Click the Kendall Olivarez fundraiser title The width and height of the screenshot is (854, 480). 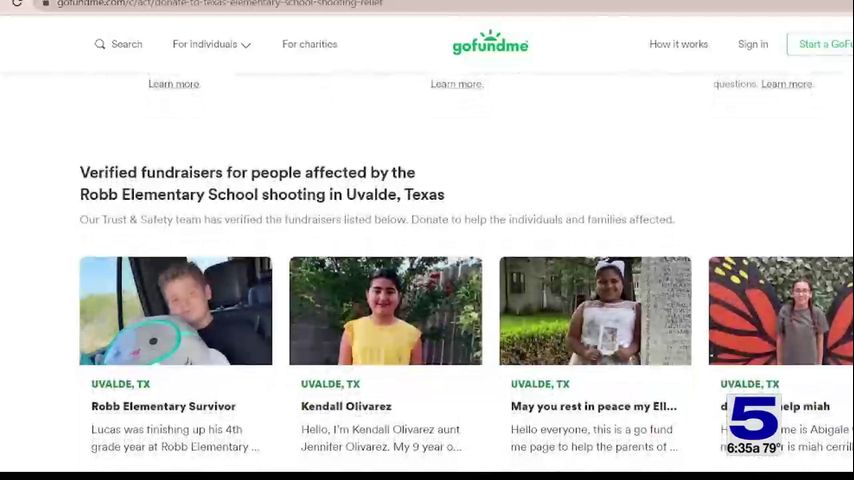(x=346, y=406)
